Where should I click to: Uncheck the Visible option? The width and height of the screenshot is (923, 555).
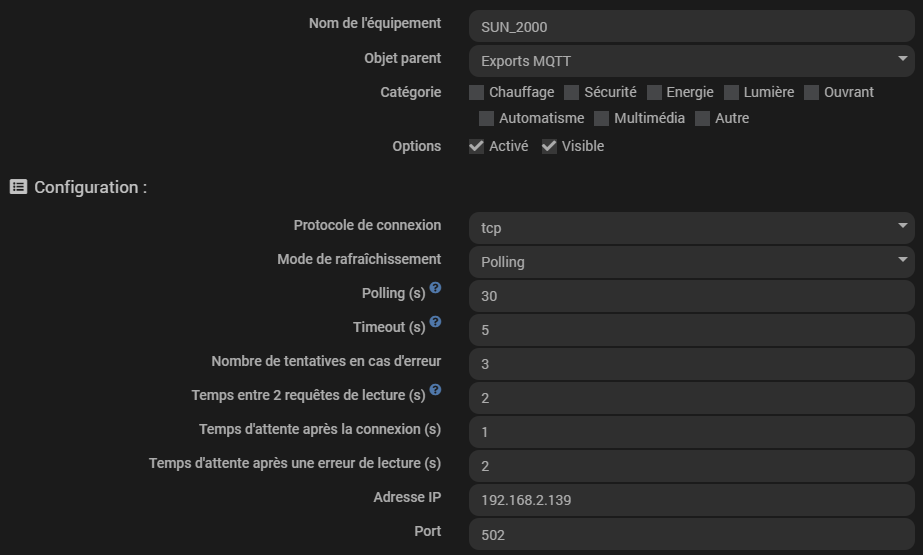tap(549, 147)
